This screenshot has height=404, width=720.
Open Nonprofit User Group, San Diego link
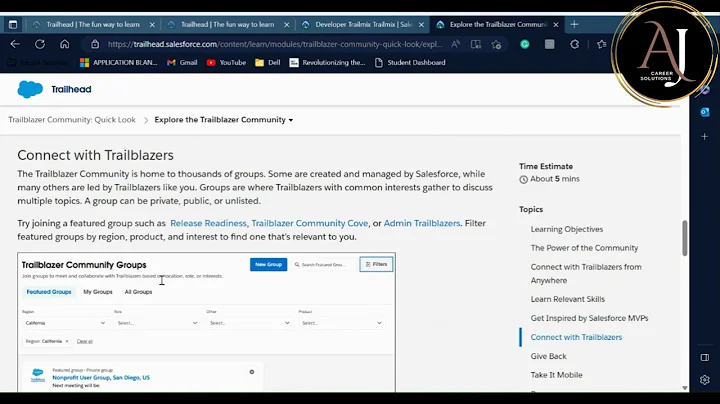coord(101,377)
